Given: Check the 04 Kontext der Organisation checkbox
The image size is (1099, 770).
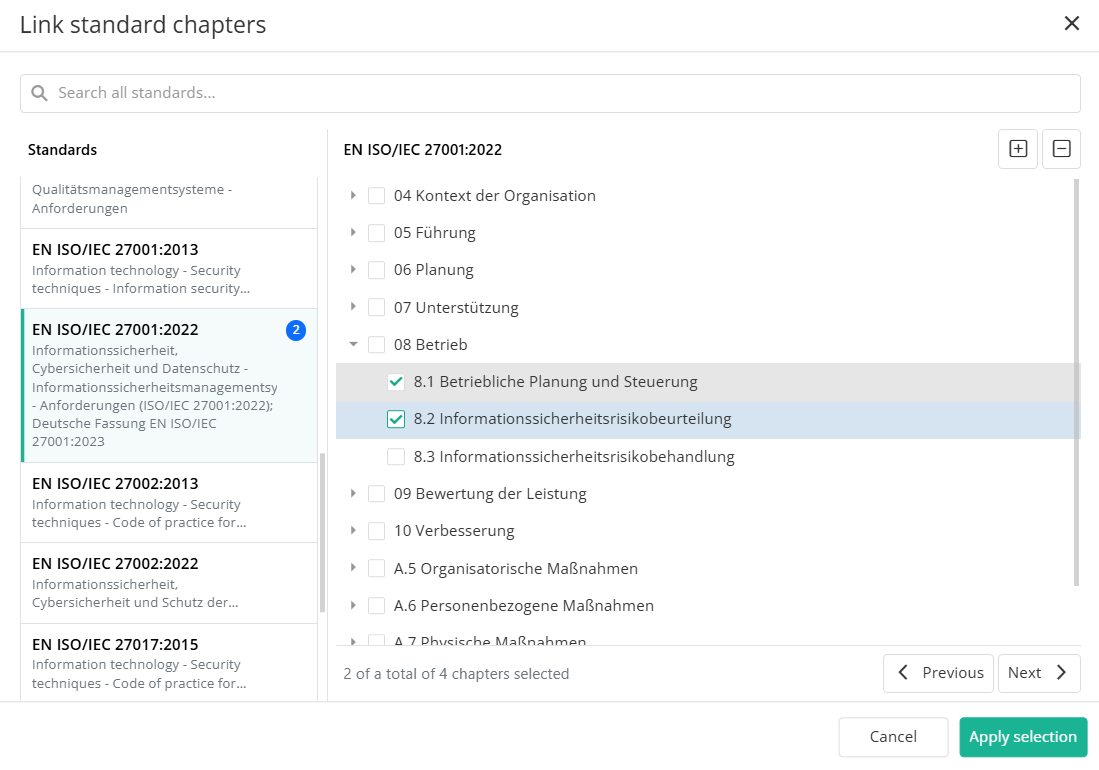Looking at the screenshot, I should click(376, 195).
